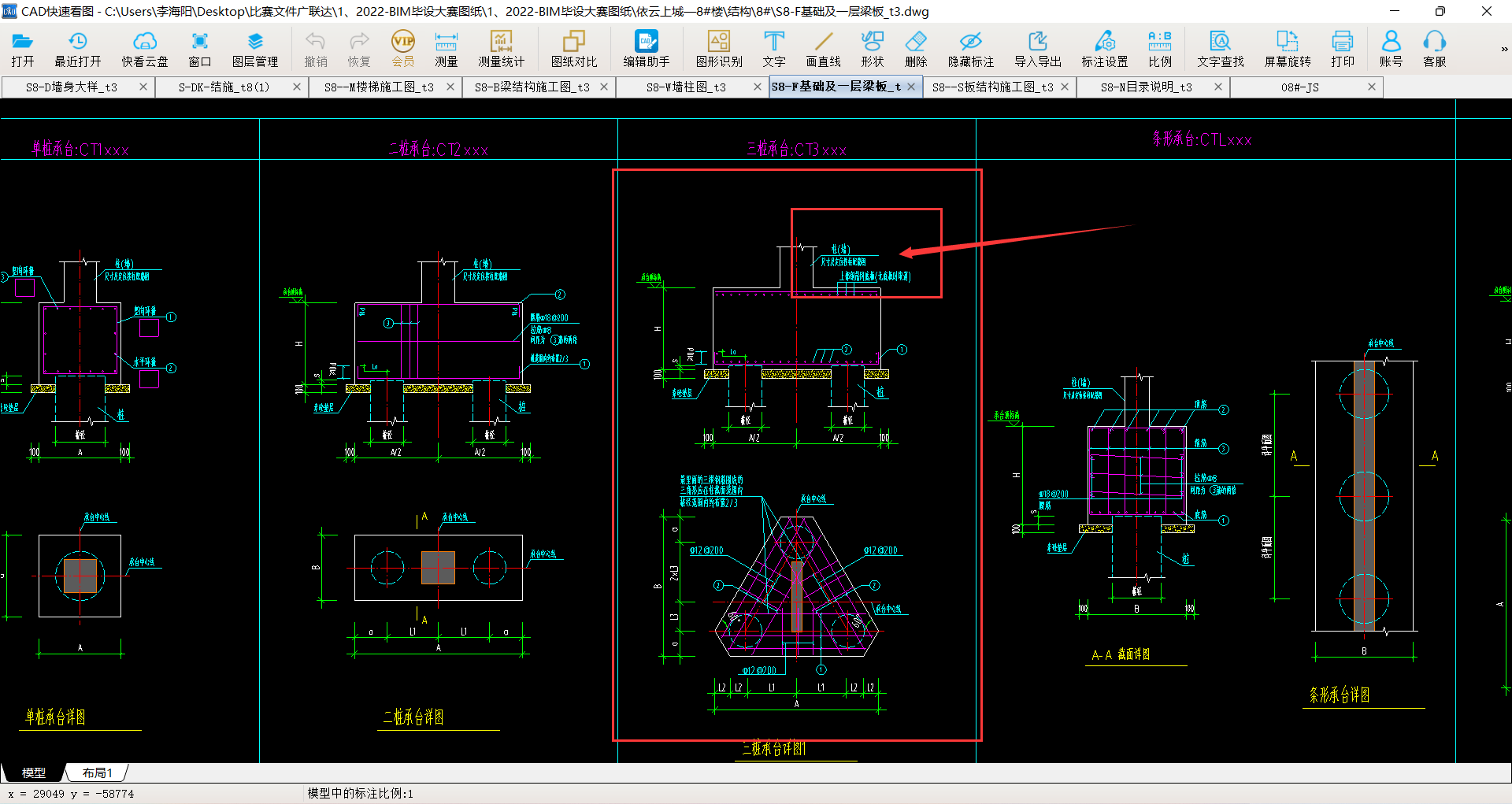Select the 布局1 layout tab
Screen dimensions: 1512x804
[97, 773]
